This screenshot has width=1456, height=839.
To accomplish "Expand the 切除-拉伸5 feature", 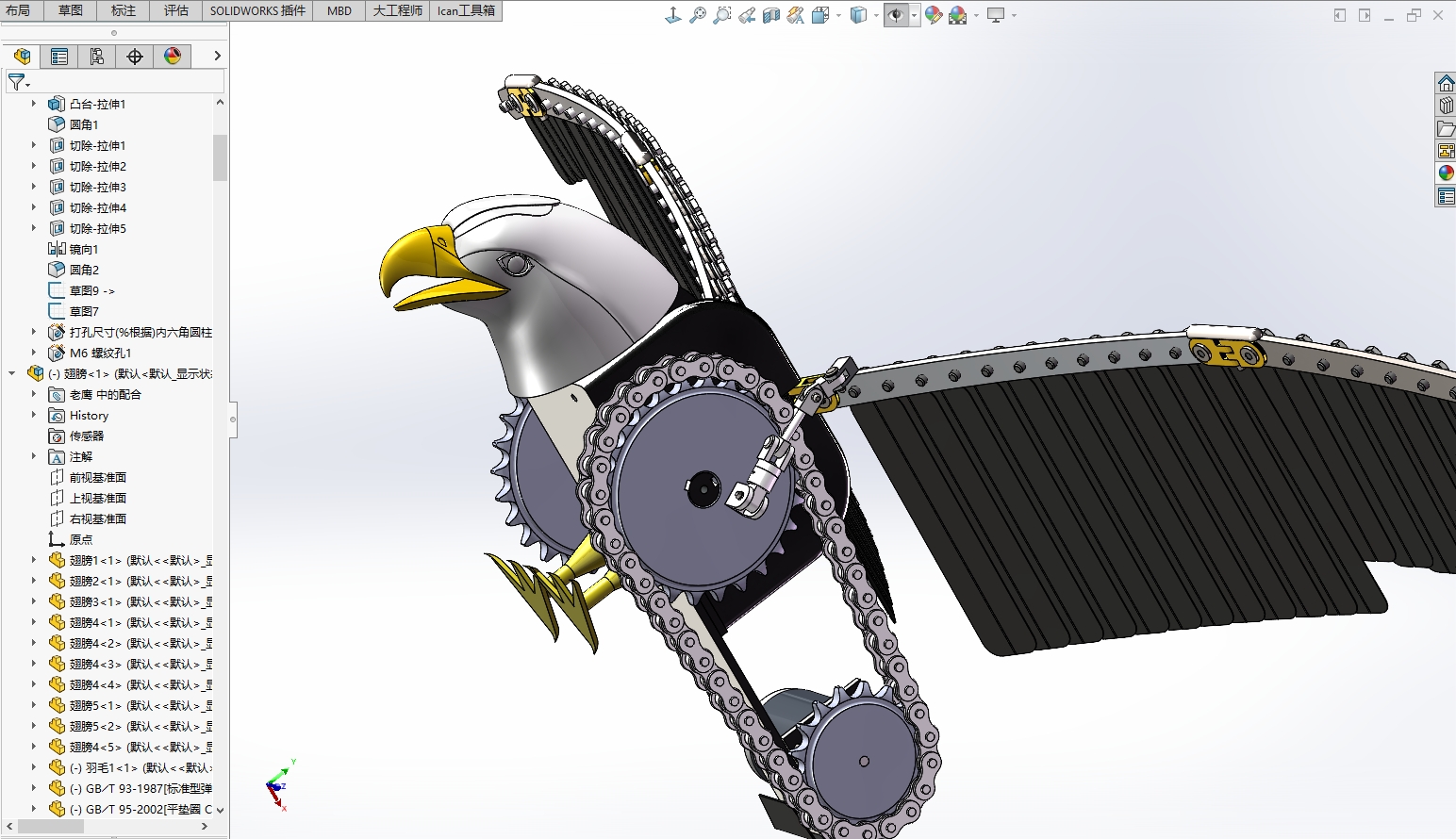I will (34, 228).
